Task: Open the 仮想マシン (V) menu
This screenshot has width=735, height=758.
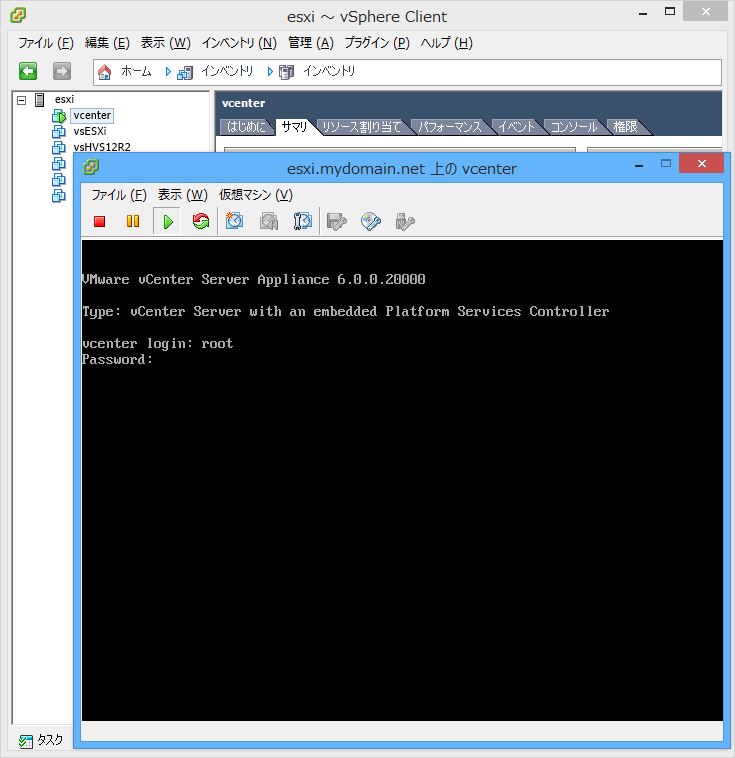Action: coord(256,195)
